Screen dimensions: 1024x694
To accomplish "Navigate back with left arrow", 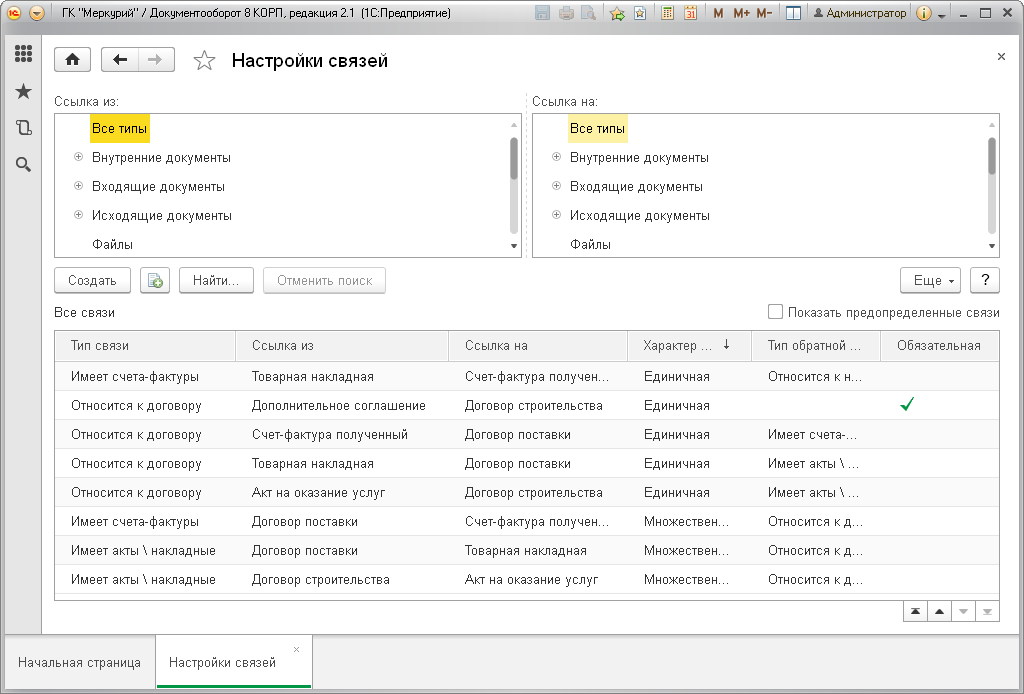I will 120,60.
